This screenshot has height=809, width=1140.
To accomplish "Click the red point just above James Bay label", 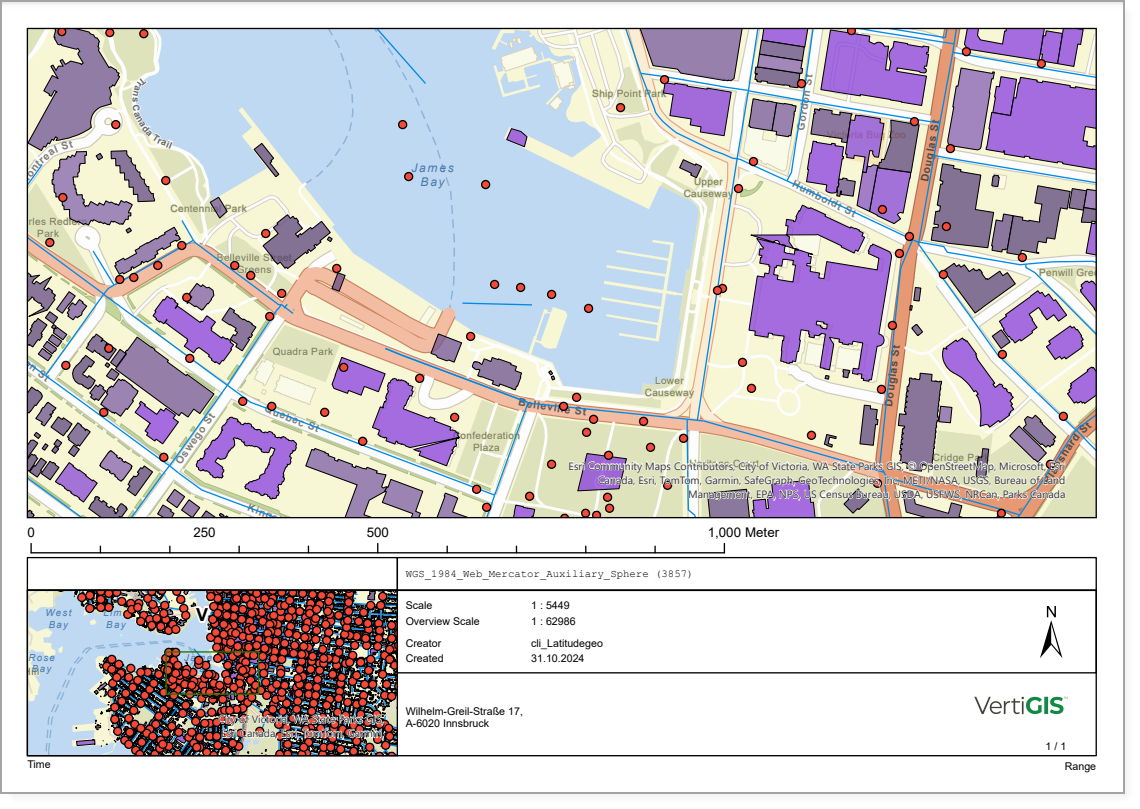I will pos(403,125).
